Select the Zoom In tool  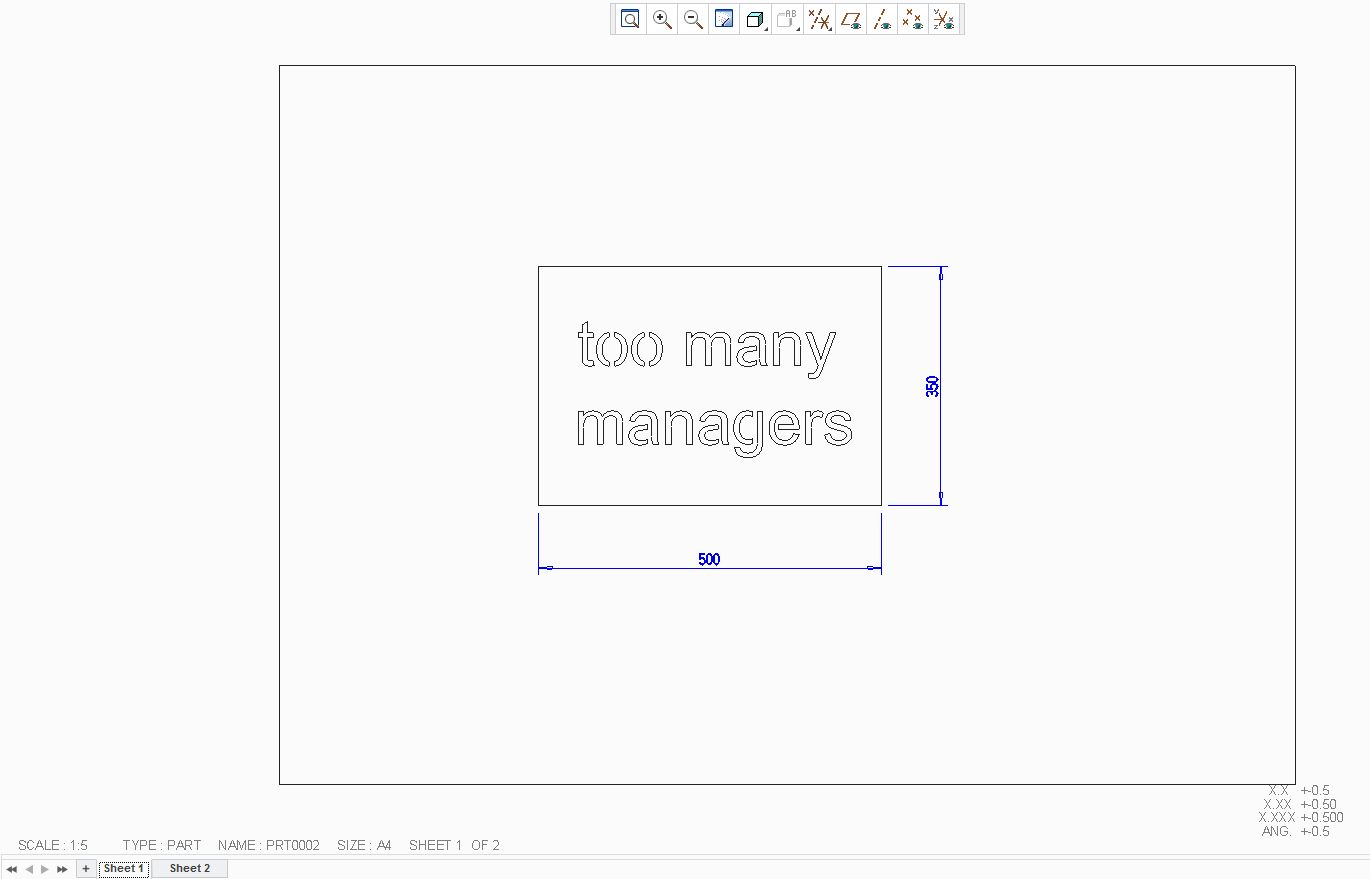(x=662, y=19)
